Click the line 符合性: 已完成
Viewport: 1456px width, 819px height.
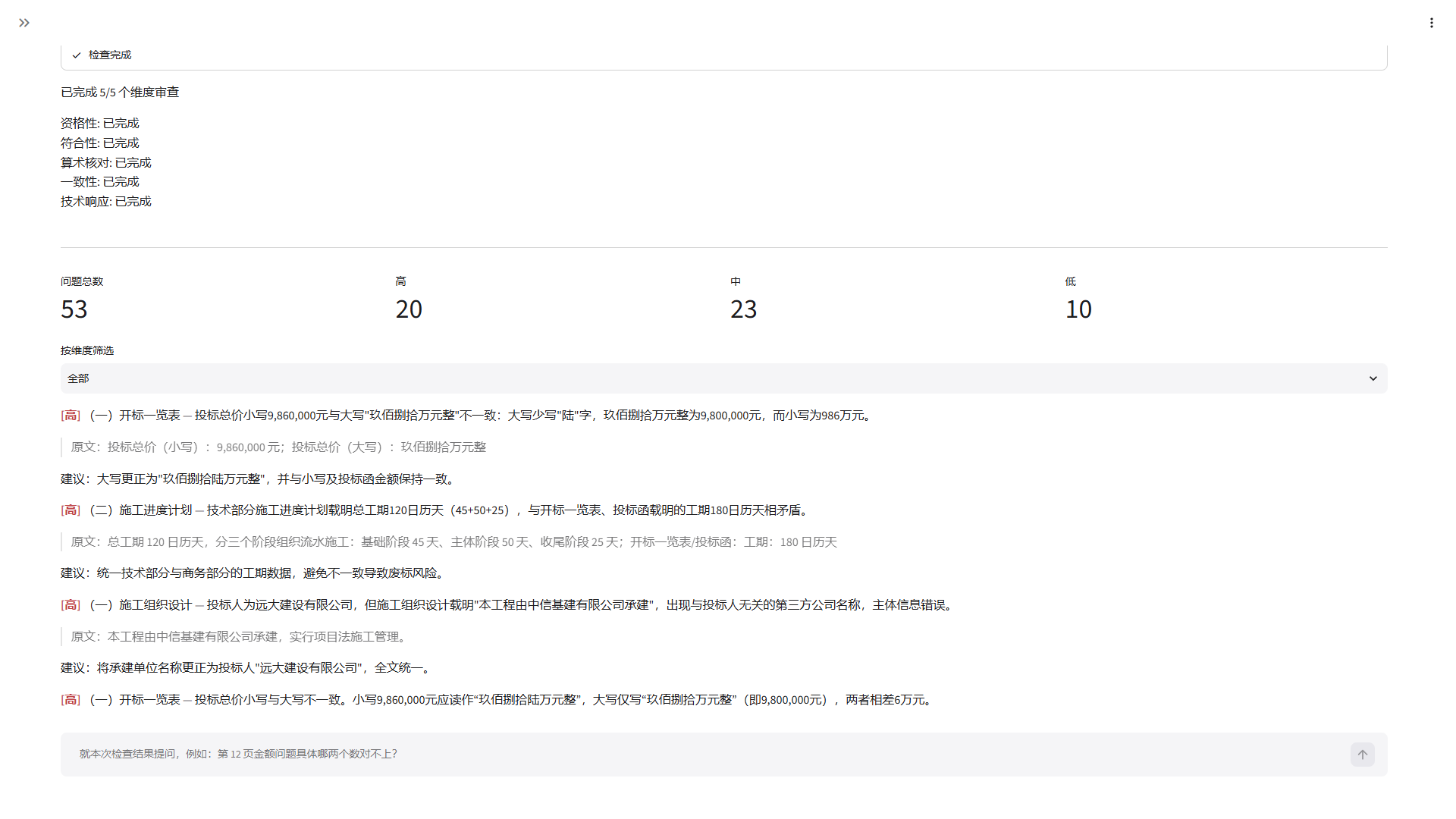[x=100, y=143]
